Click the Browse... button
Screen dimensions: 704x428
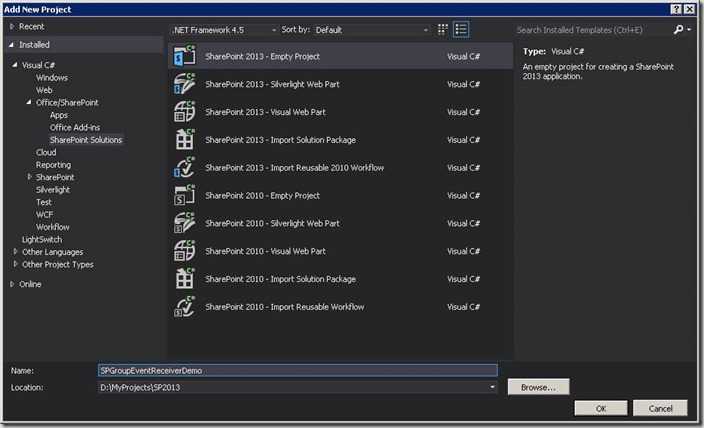coord(538,387)
